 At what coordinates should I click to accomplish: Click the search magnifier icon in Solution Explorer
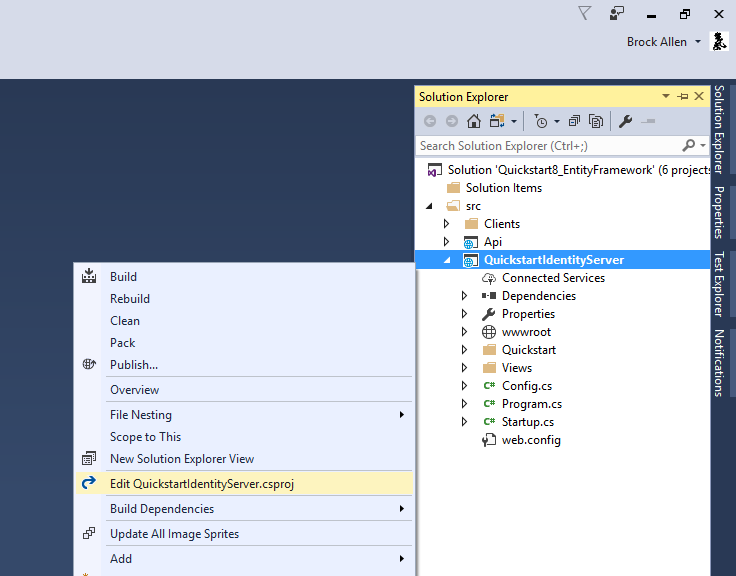689,146
